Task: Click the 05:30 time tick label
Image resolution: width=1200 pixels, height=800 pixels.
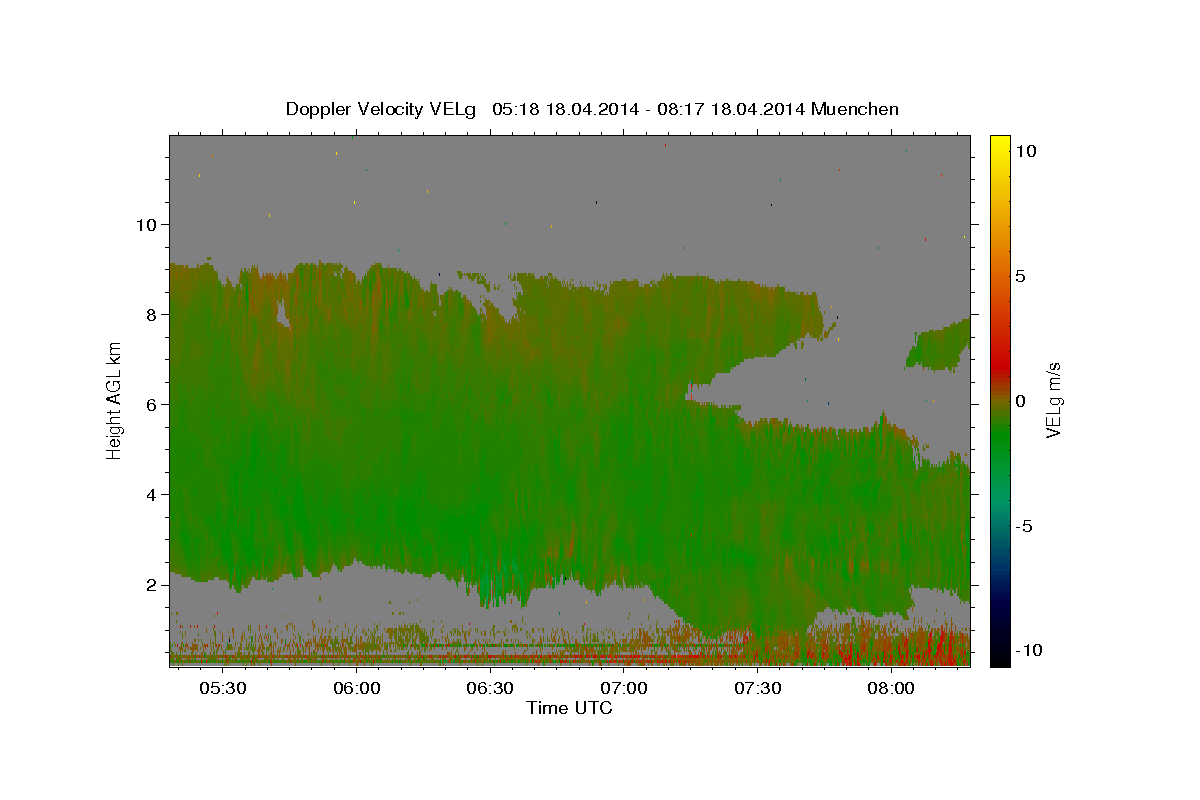Action: pos(223,689)
